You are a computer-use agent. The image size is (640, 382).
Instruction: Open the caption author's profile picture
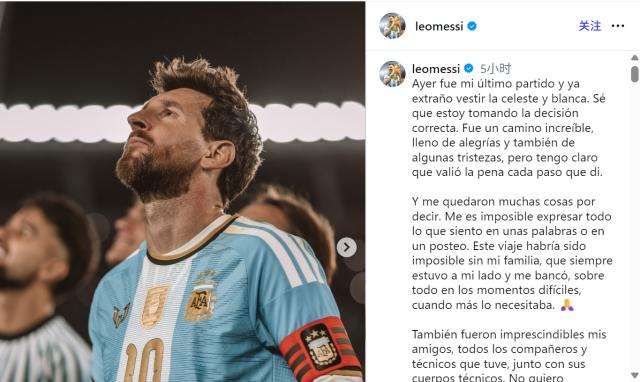pos(392,74)
